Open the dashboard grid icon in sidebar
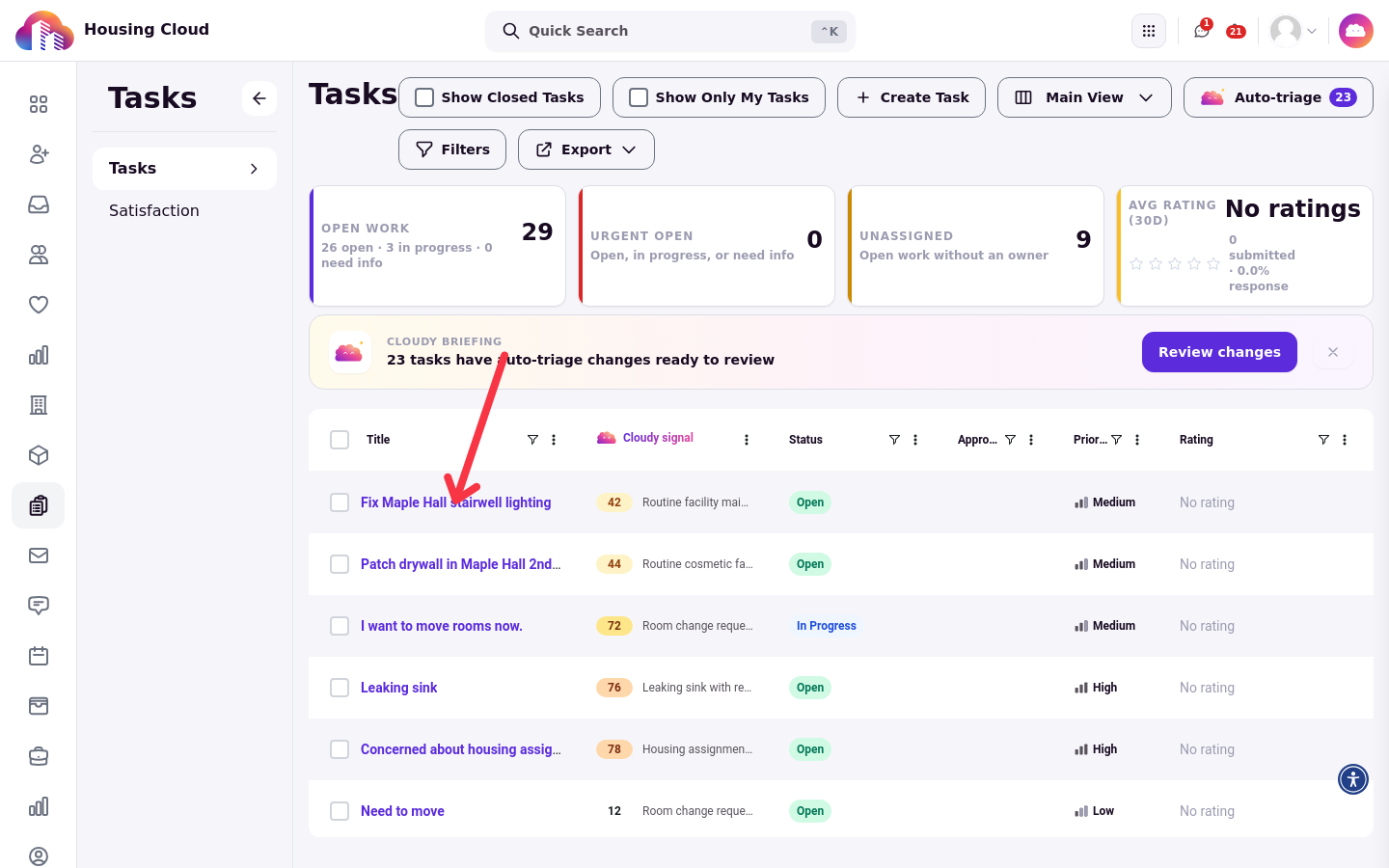 [x=39, y=104]
